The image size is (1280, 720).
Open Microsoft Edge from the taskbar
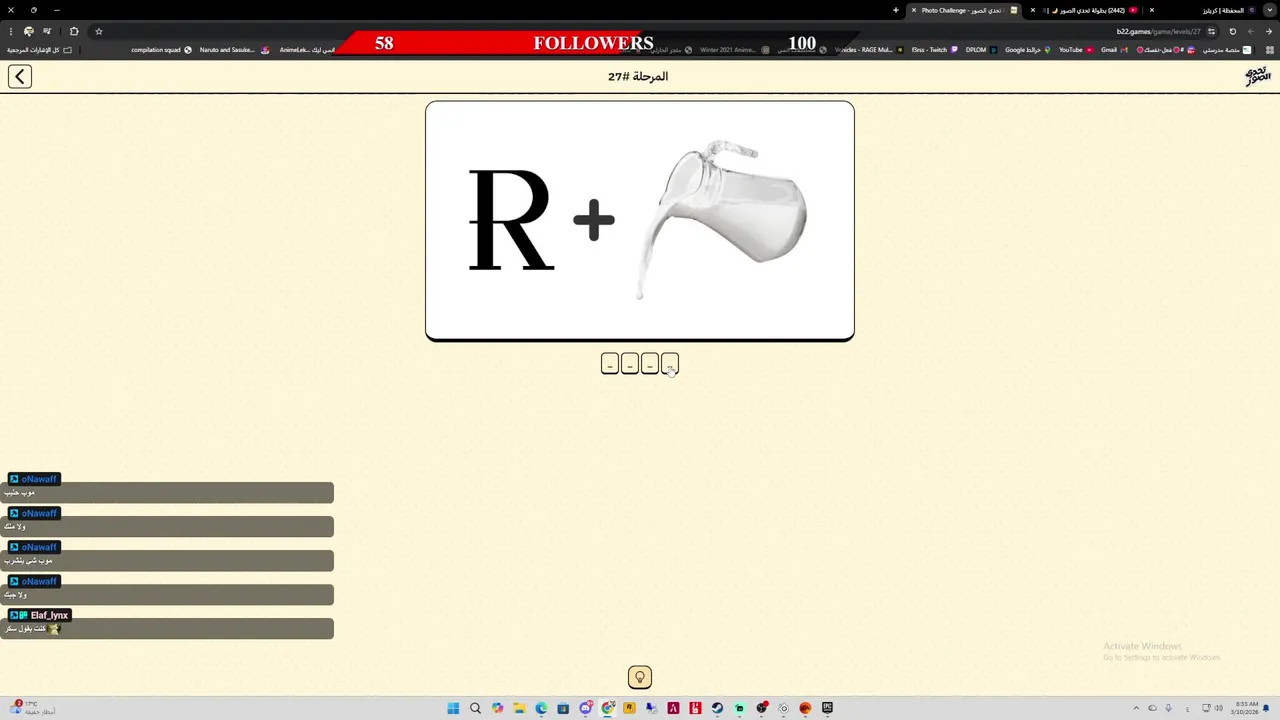point(541,708)
